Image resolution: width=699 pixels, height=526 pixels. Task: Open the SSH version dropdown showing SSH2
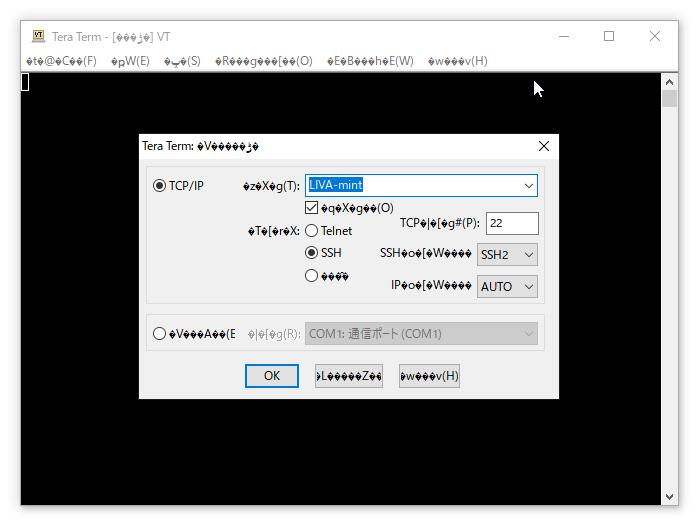point(507,255)
